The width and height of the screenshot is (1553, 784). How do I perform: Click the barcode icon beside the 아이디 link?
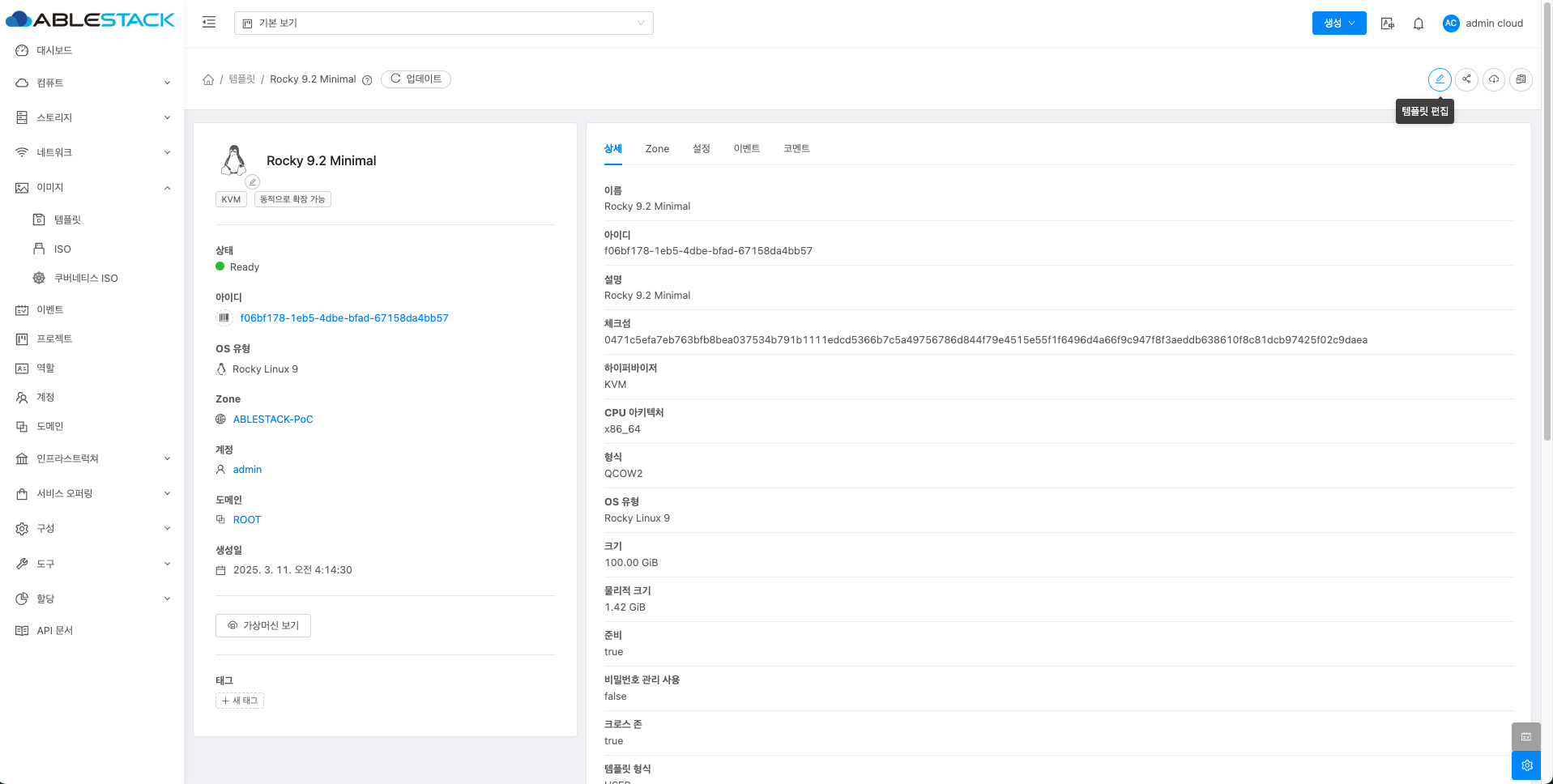[x=224, y=318]
